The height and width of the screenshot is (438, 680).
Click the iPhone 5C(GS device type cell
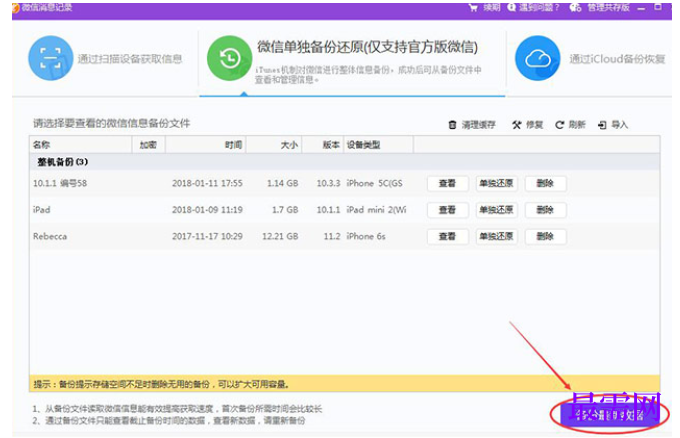point(374,183)
